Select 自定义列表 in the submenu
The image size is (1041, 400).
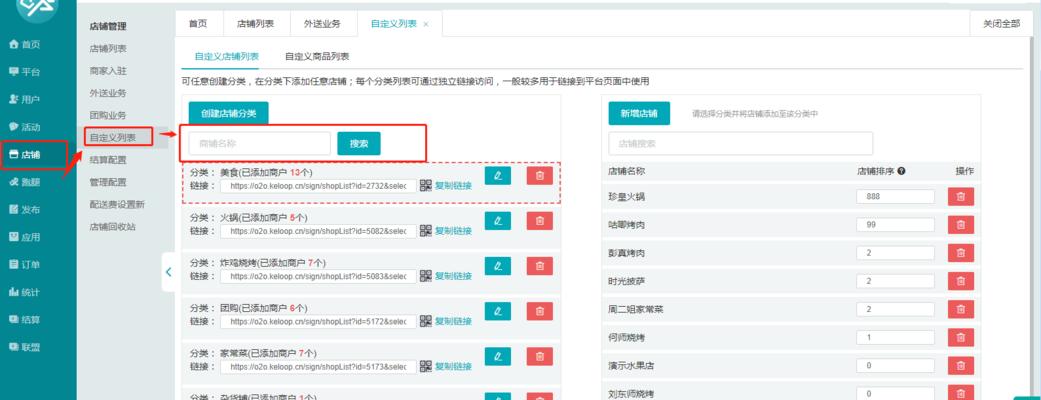113,138
